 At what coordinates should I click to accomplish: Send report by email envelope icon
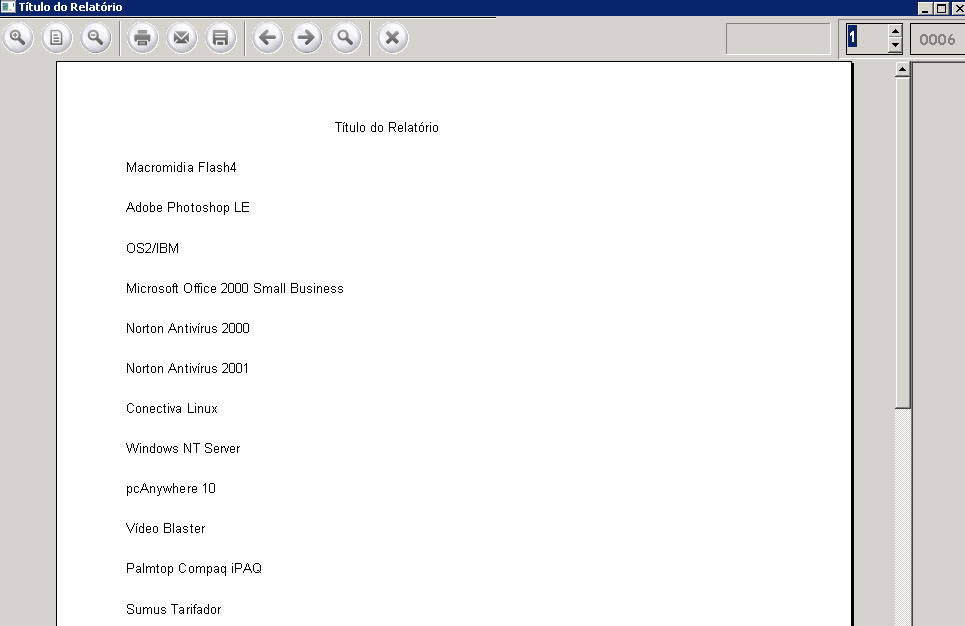[182, 38]
